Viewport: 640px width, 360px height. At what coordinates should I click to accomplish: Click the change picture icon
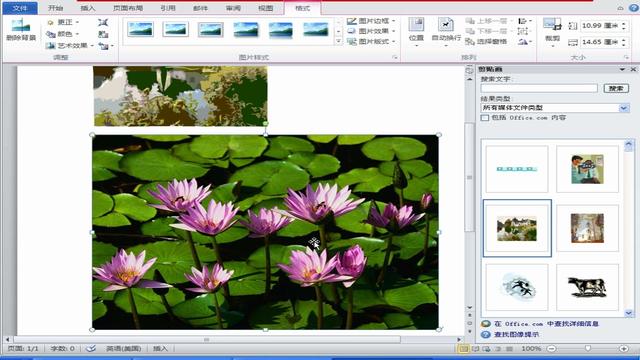pyautogui.click(x=103, y=34)
